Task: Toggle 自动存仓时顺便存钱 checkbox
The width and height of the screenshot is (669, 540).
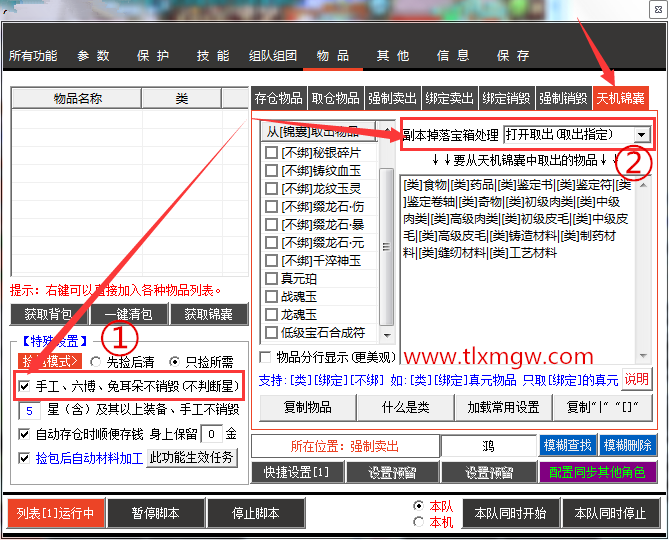Action: tap(24, 434)
